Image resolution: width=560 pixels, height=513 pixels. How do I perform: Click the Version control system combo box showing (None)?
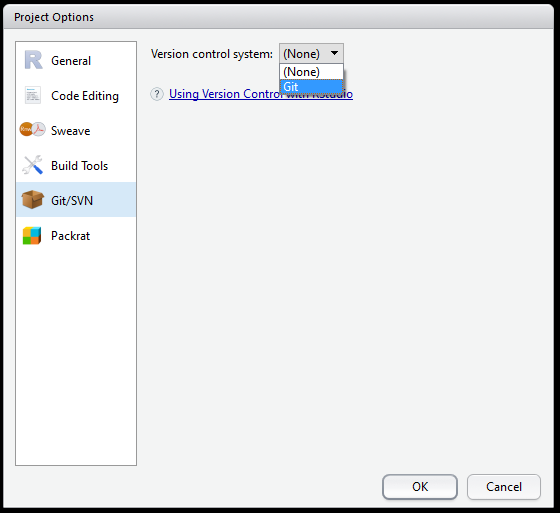(x=311, y=54)
